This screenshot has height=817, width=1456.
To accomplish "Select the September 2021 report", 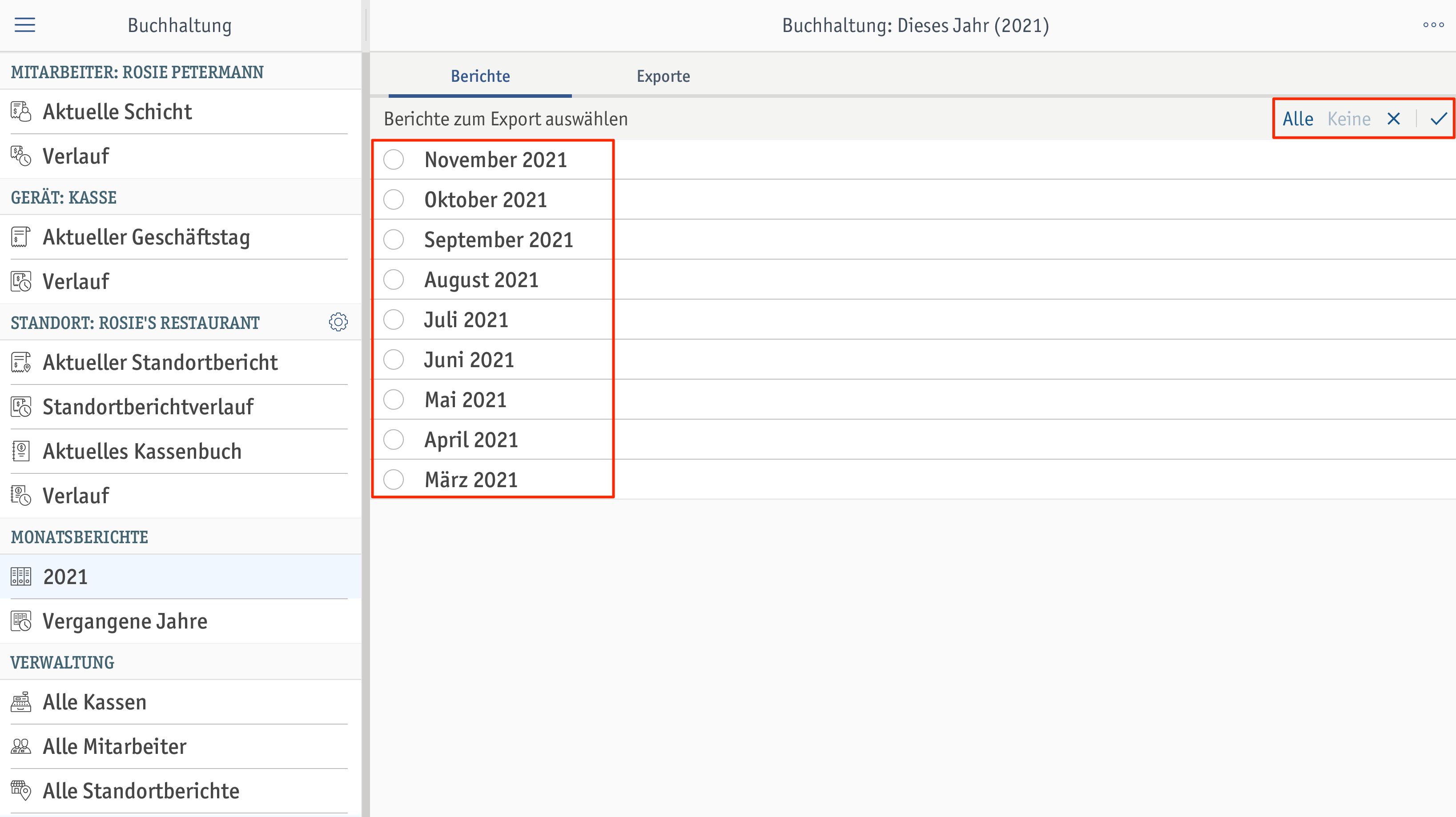I will (x=394, y=240).
